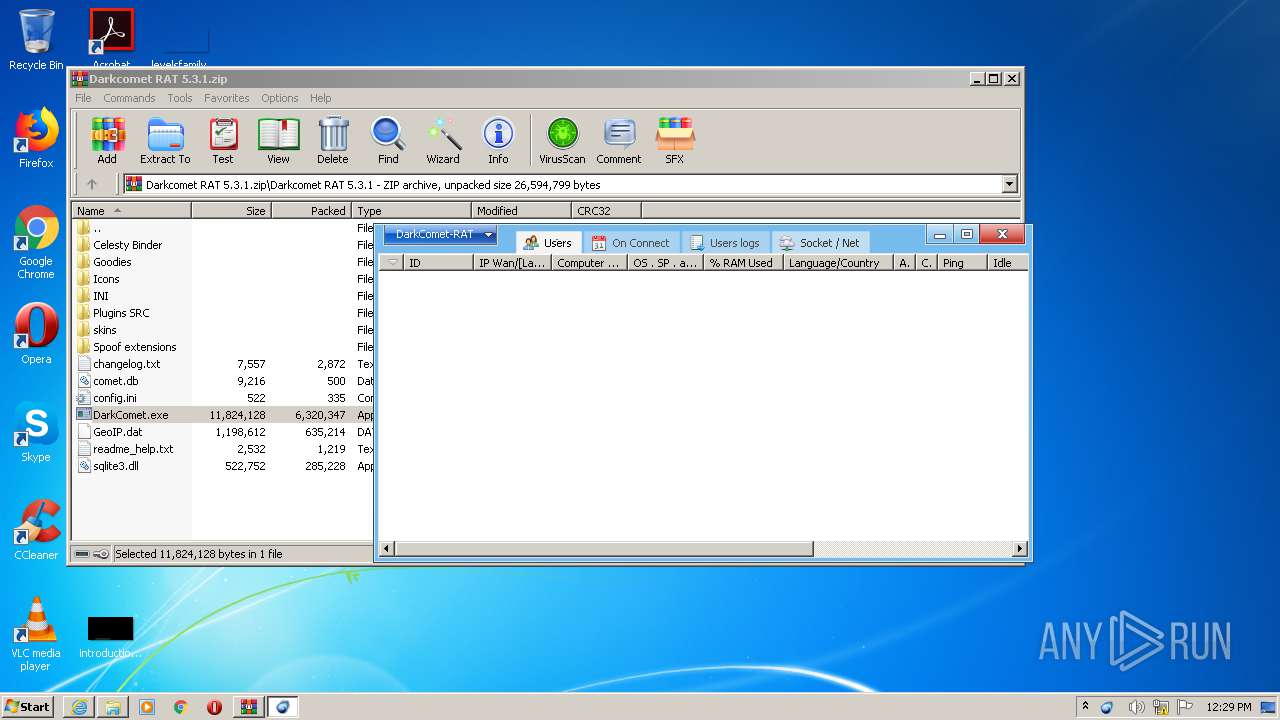Click the Opera icon in the taskbar
Image resolution: width=1280 pixels, height=720 pixels.
[x=214, y=707]
